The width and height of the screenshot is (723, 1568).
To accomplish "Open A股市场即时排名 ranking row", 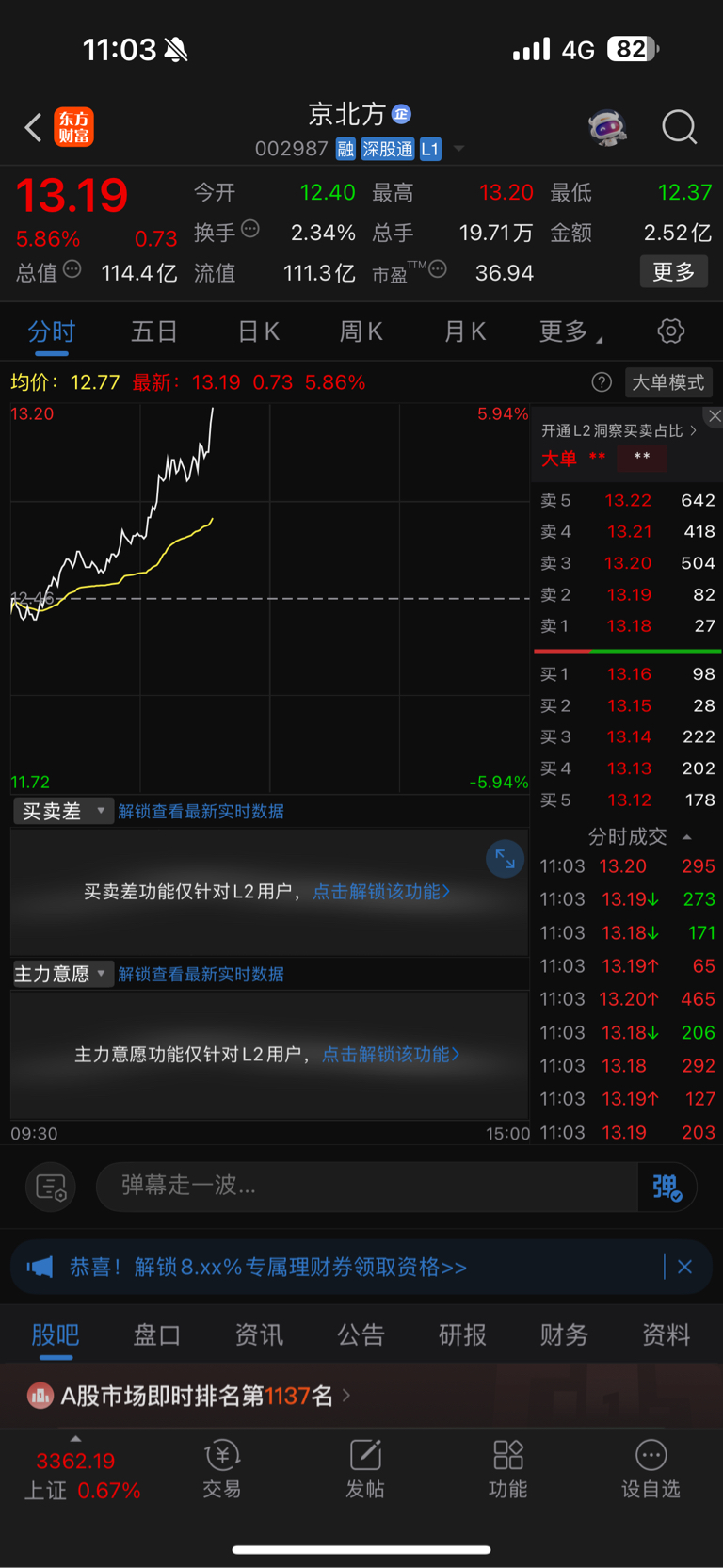I will [x=361, y=1396].
